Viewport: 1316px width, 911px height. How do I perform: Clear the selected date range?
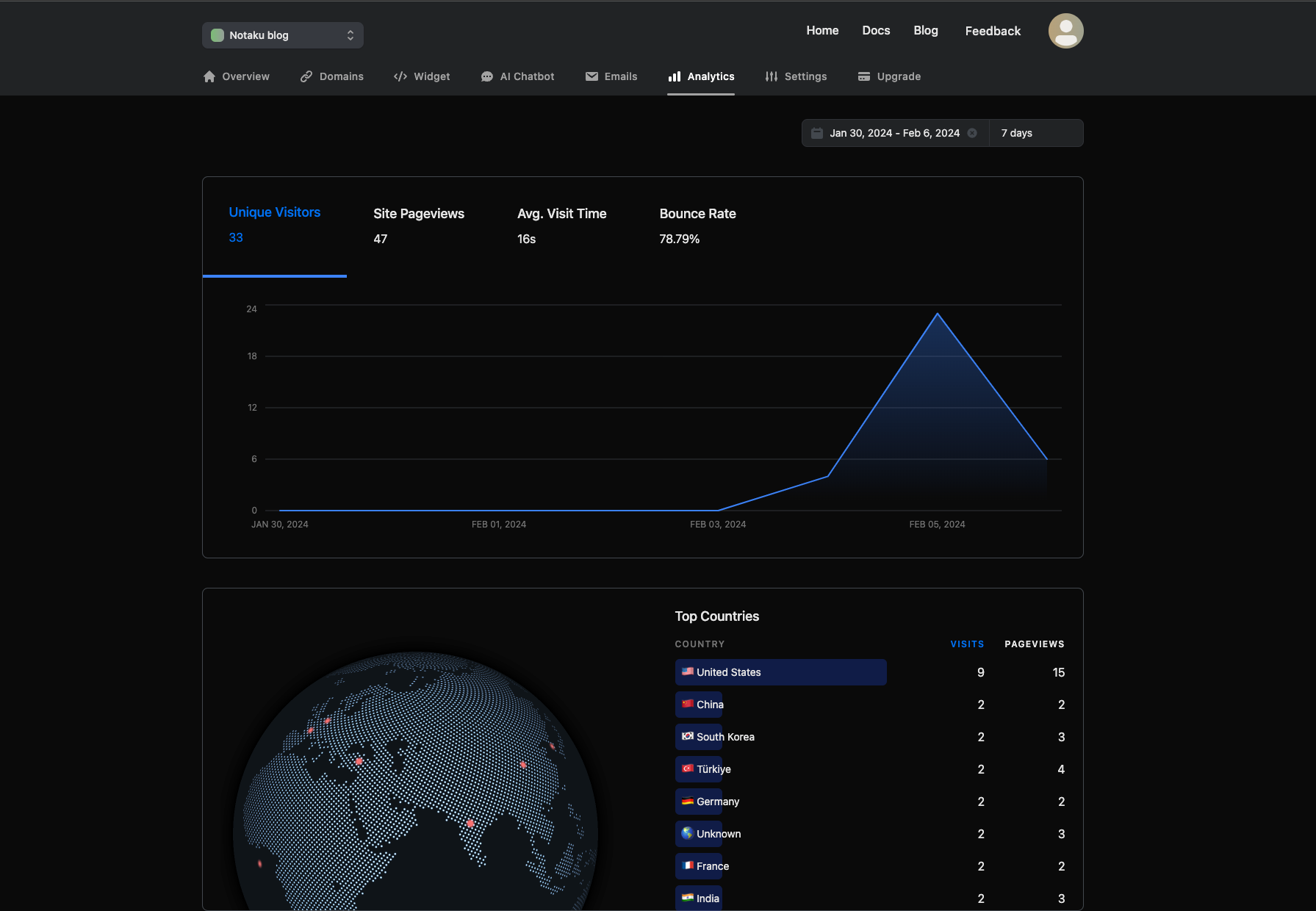(972, 133)
